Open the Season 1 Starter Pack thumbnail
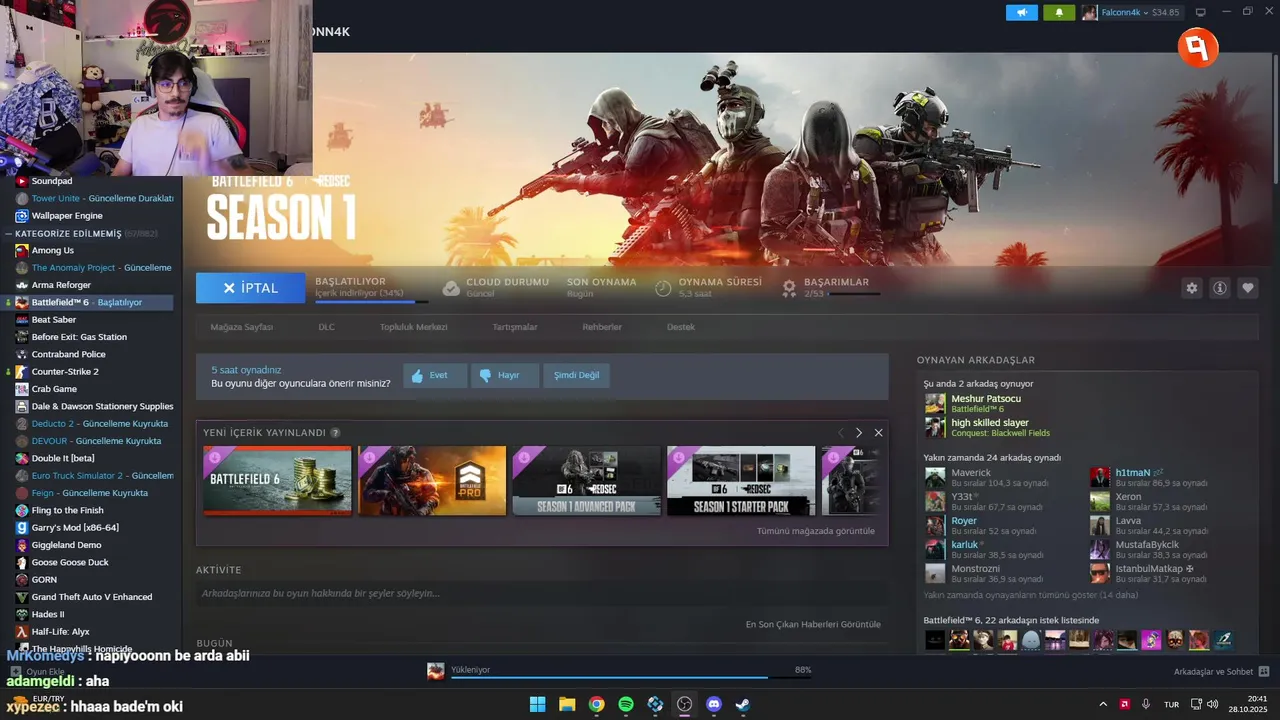 (x=741, y=481)
